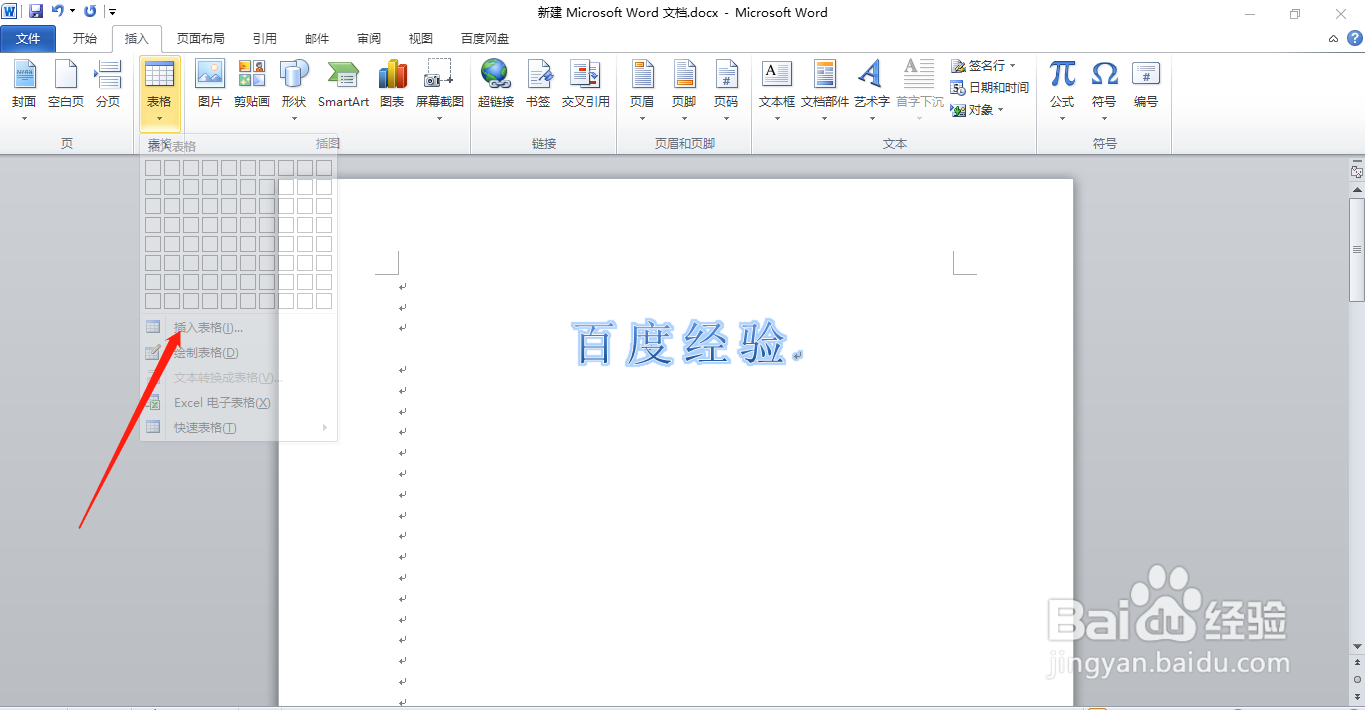This screenshot has width=1365, height=710.
Task: Insert SmartArt graphic
Action: click(343, 84)
